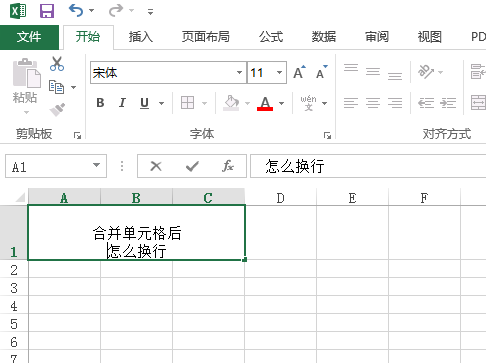Open the 审阅 tab
Viewport: 486px width, 363px height.
(x=377, y=37)
